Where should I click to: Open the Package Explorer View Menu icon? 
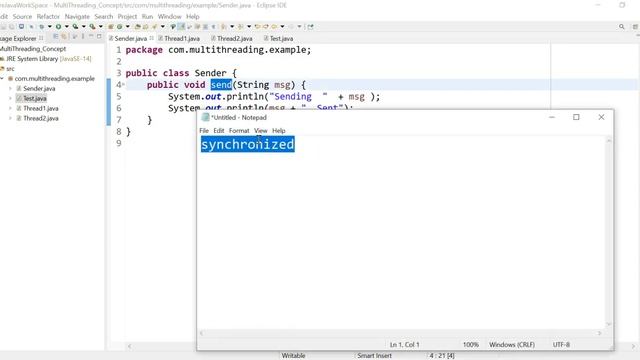pyautogui.click(x=83, y=36)
